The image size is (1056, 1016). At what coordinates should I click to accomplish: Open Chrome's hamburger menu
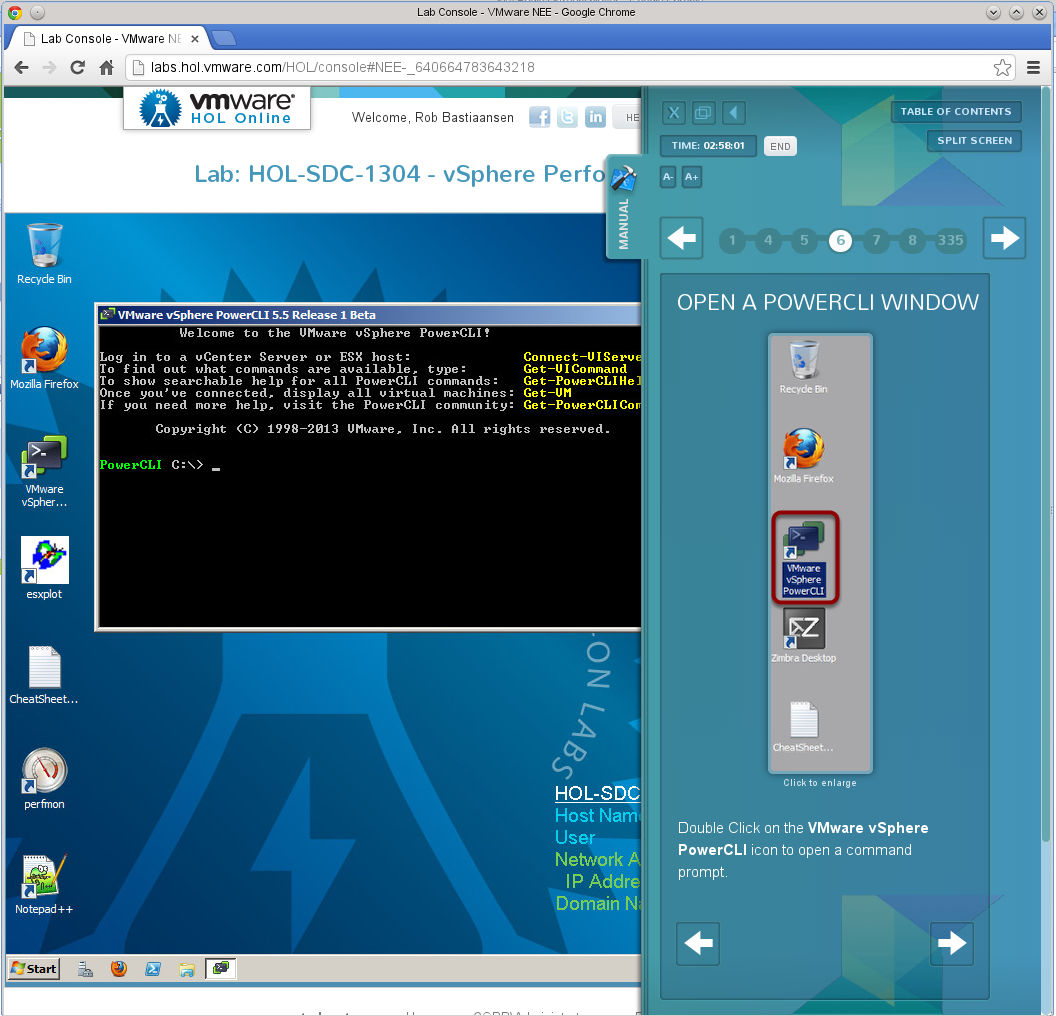[x=1033, y=67]
